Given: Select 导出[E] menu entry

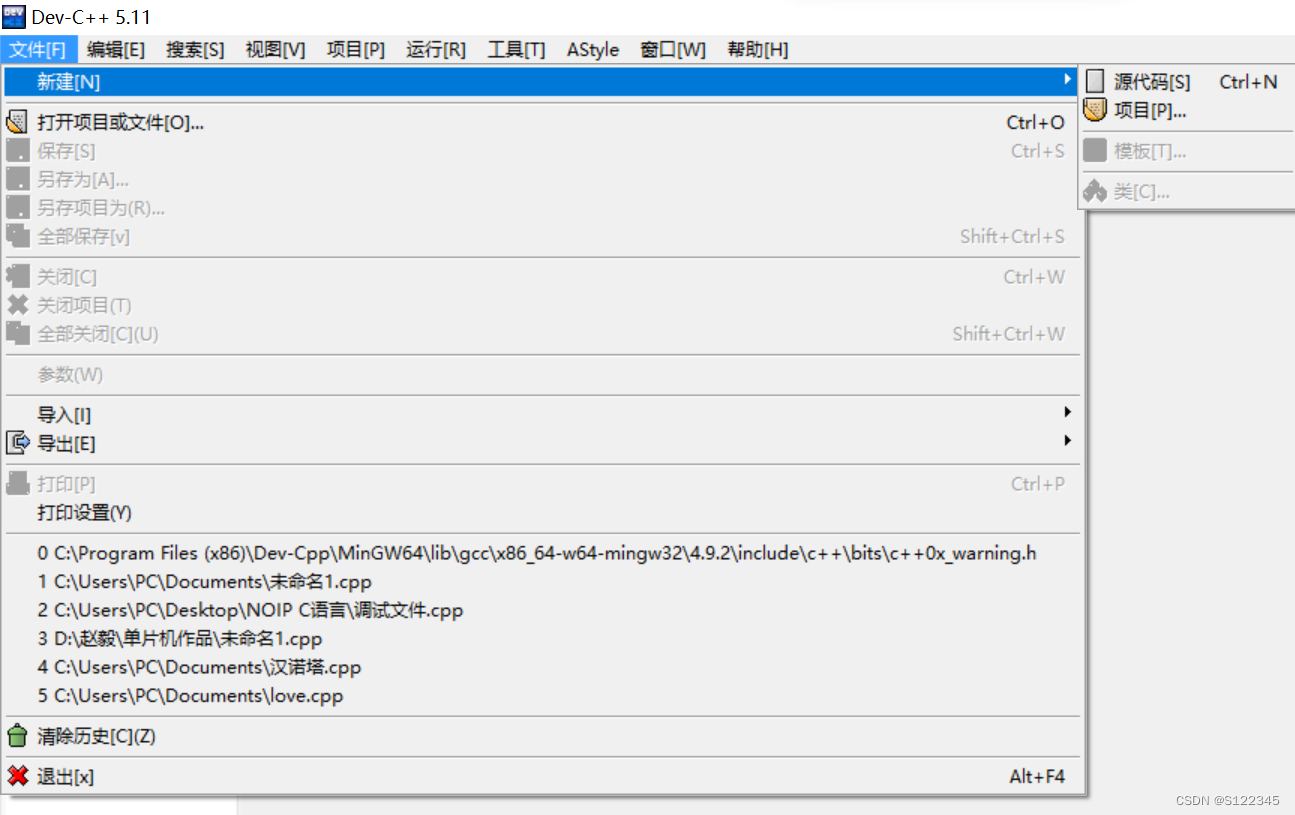Looking at the screenshot, I should [x=541, y=443].
